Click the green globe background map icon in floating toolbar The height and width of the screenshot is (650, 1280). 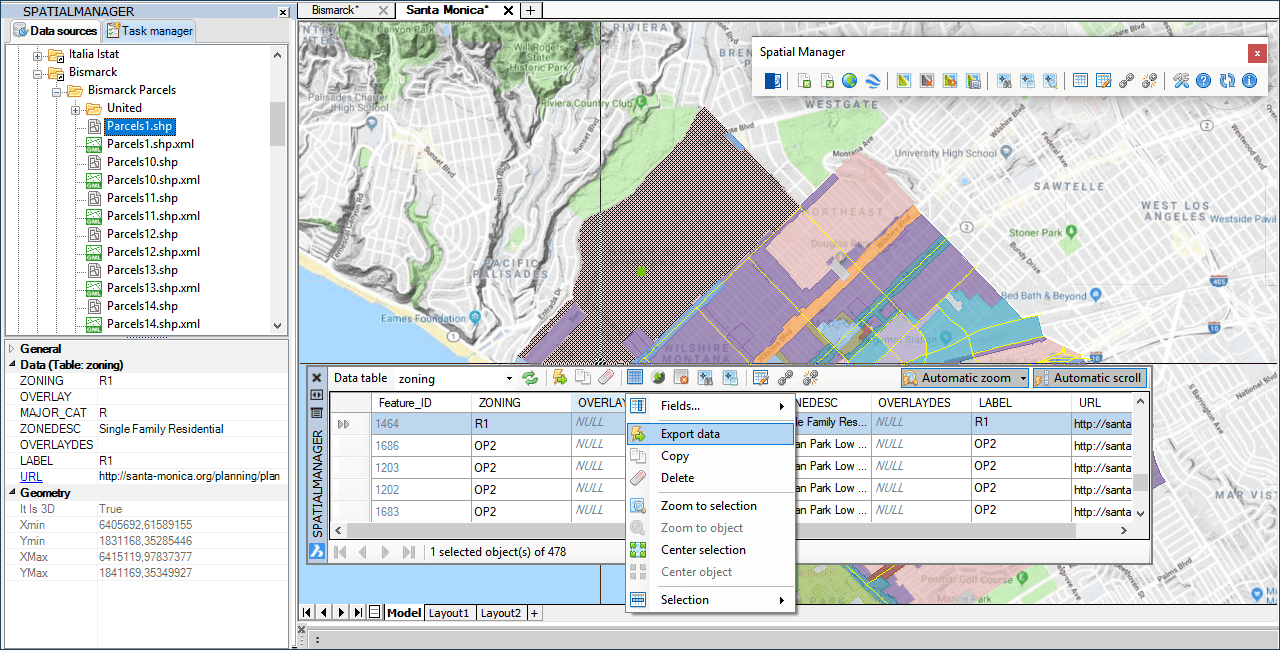pyautogui.click(x=849, y=81)
